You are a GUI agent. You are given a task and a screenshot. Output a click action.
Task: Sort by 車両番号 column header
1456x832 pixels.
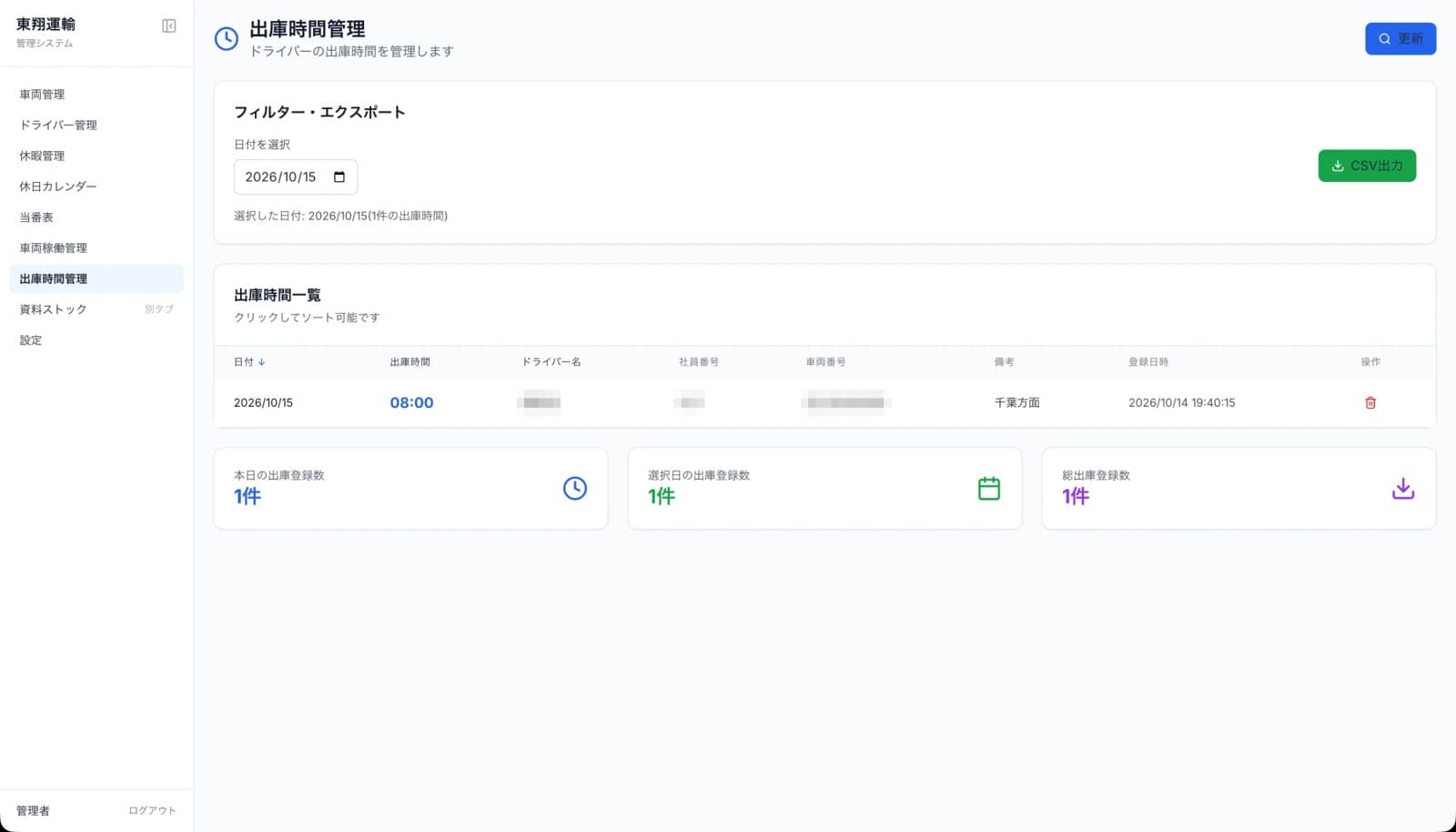(x=825, y=362)
